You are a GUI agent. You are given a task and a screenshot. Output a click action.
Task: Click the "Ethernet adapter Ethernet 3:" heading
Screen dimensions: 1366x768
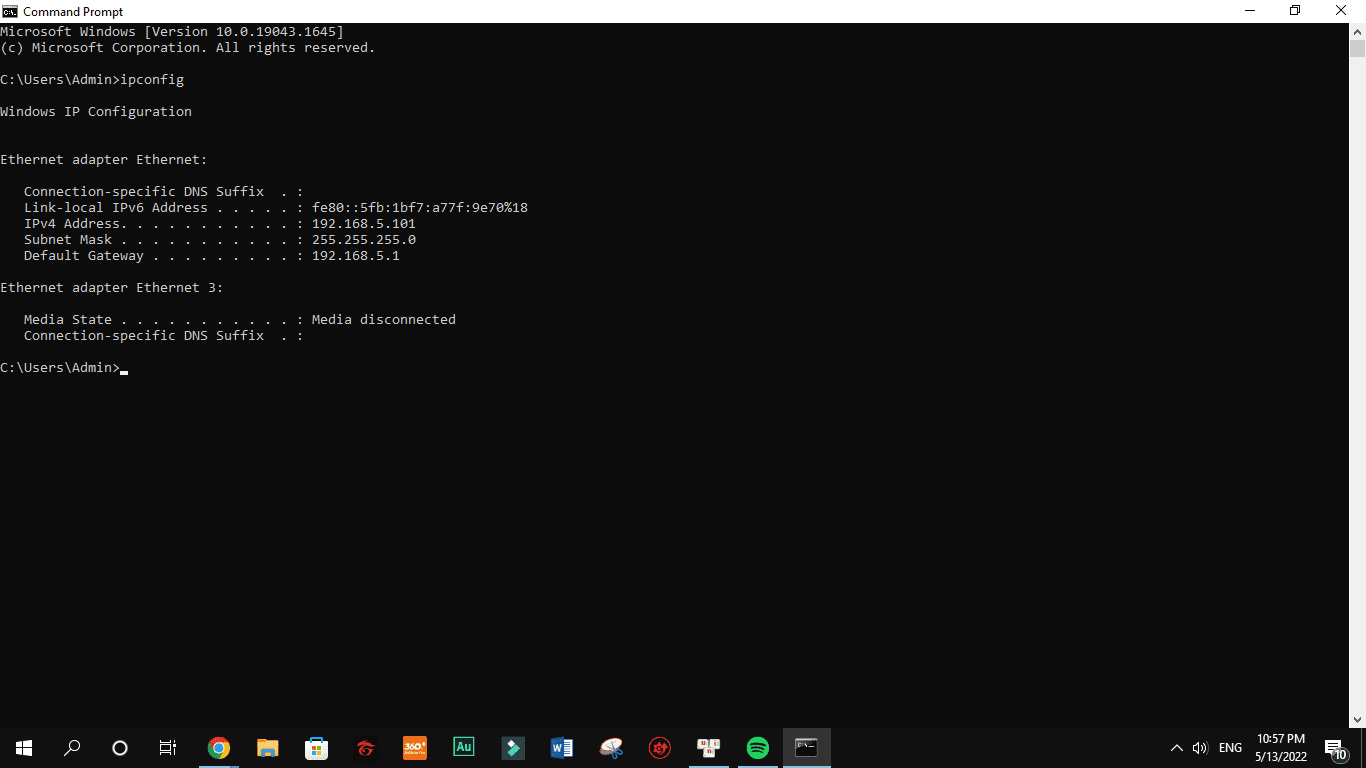tap(112, 288)
